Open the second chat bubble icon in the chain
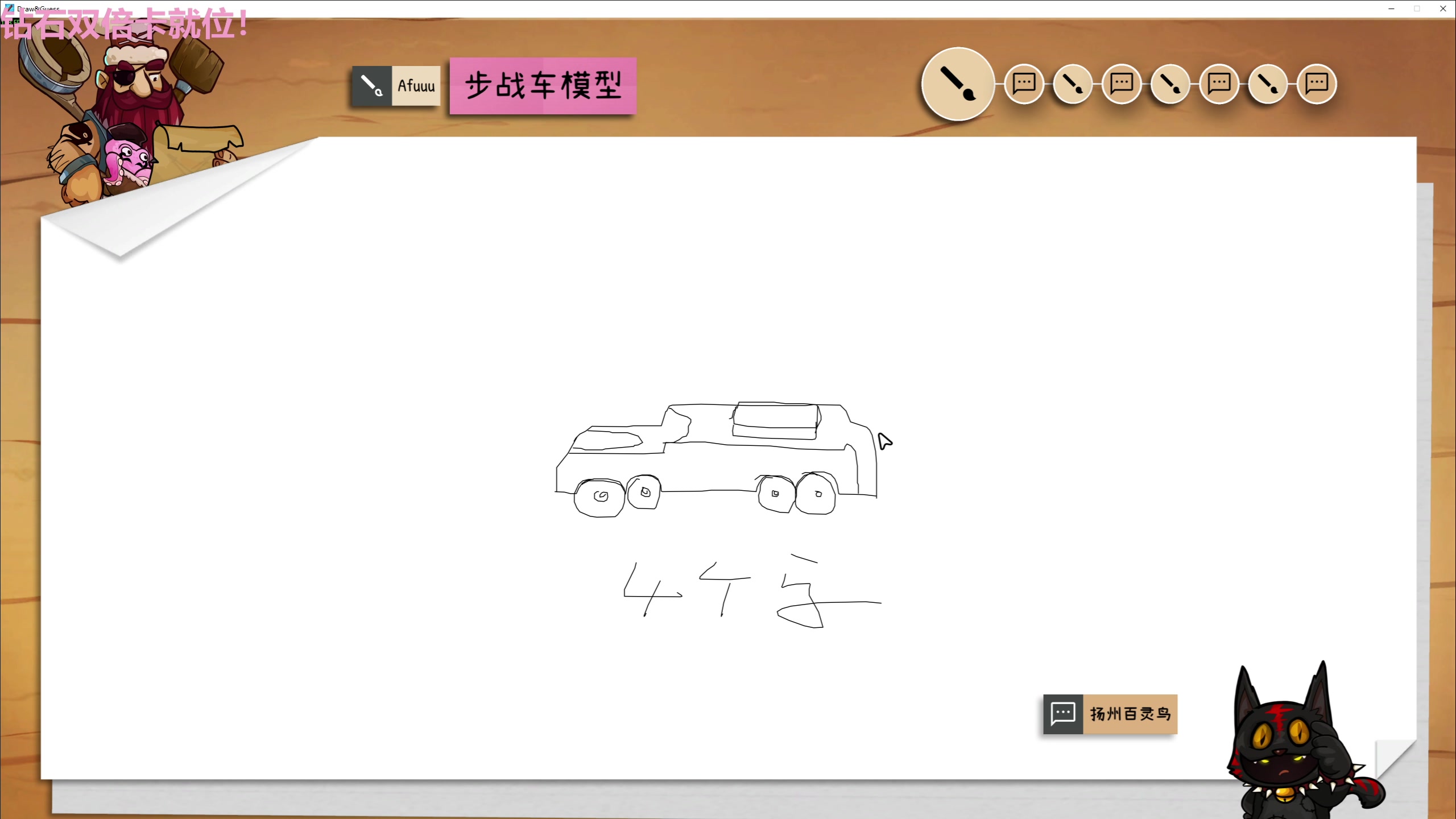This screenshot has width=1456, height=819. 1122,84
